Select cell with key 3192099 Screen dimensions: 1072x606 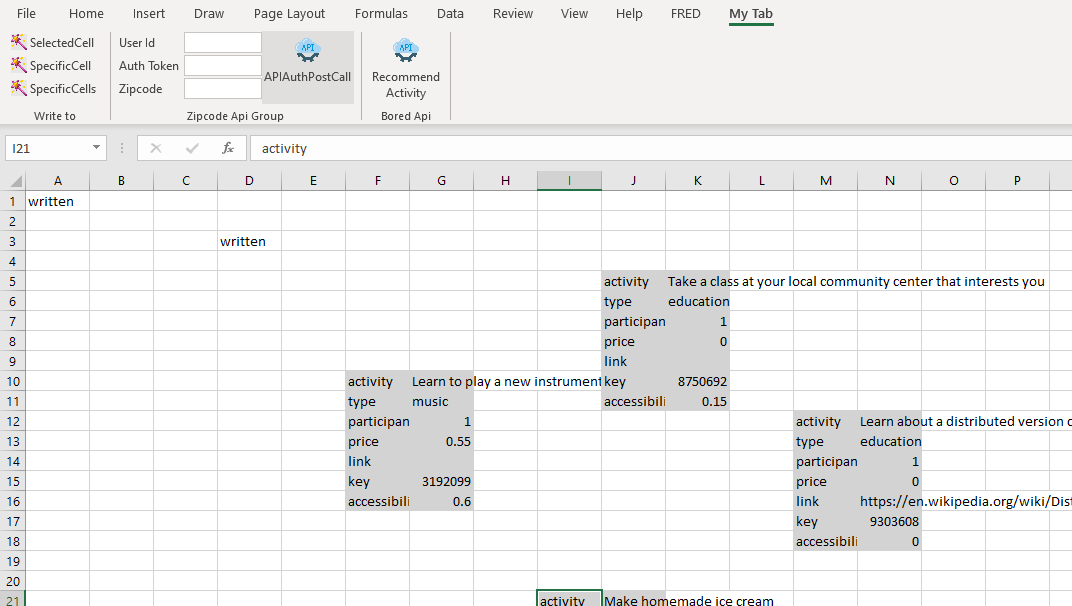(442, 482)
